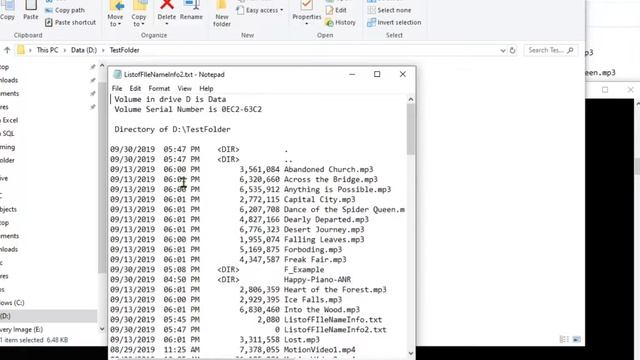Click the Copy to ribbon icon
Screen dimensions: 640x360
tap(139, 13)
